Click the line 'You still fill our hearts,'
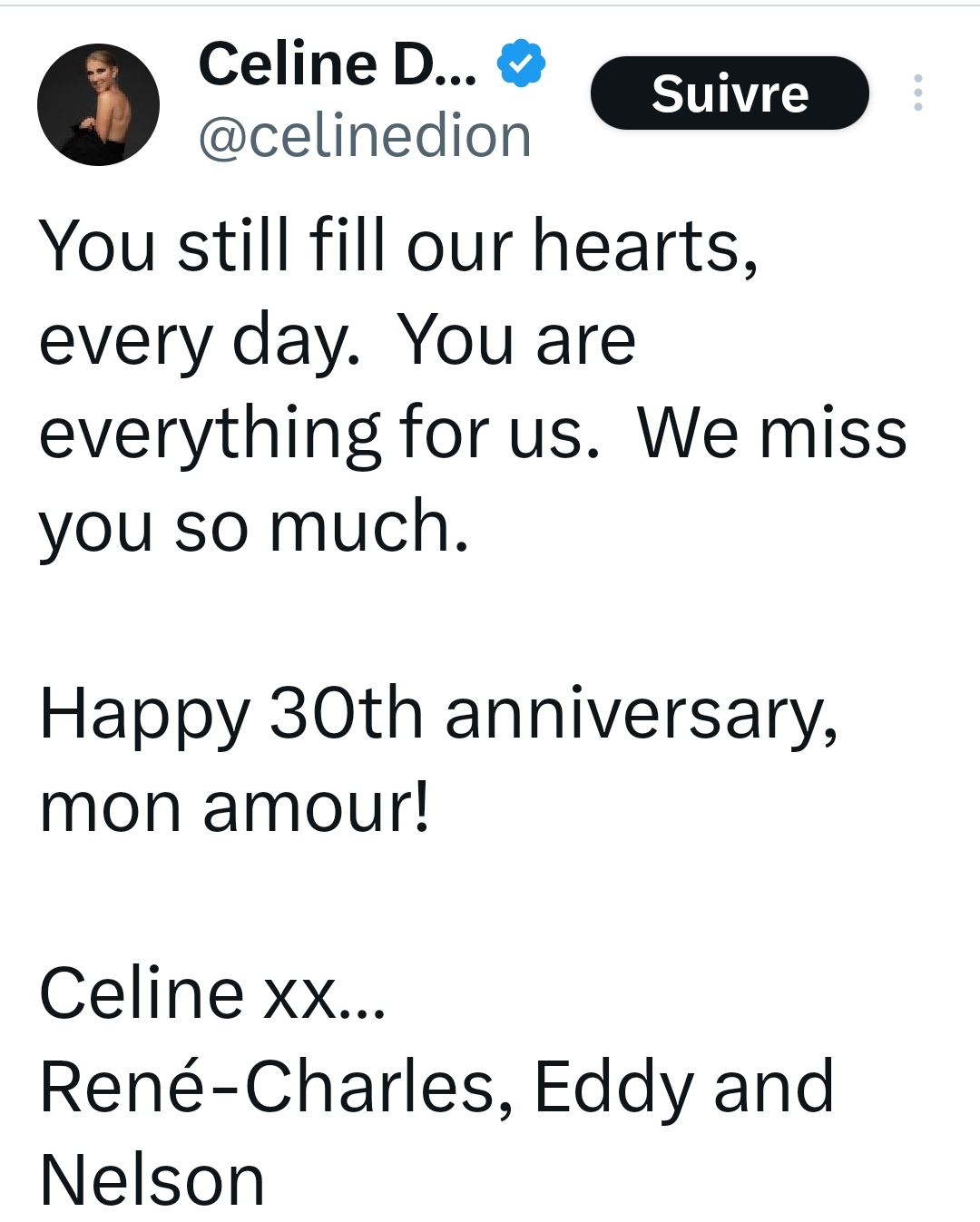The width and height of the screenshot is (980, 1222). (x=397, y=246)
